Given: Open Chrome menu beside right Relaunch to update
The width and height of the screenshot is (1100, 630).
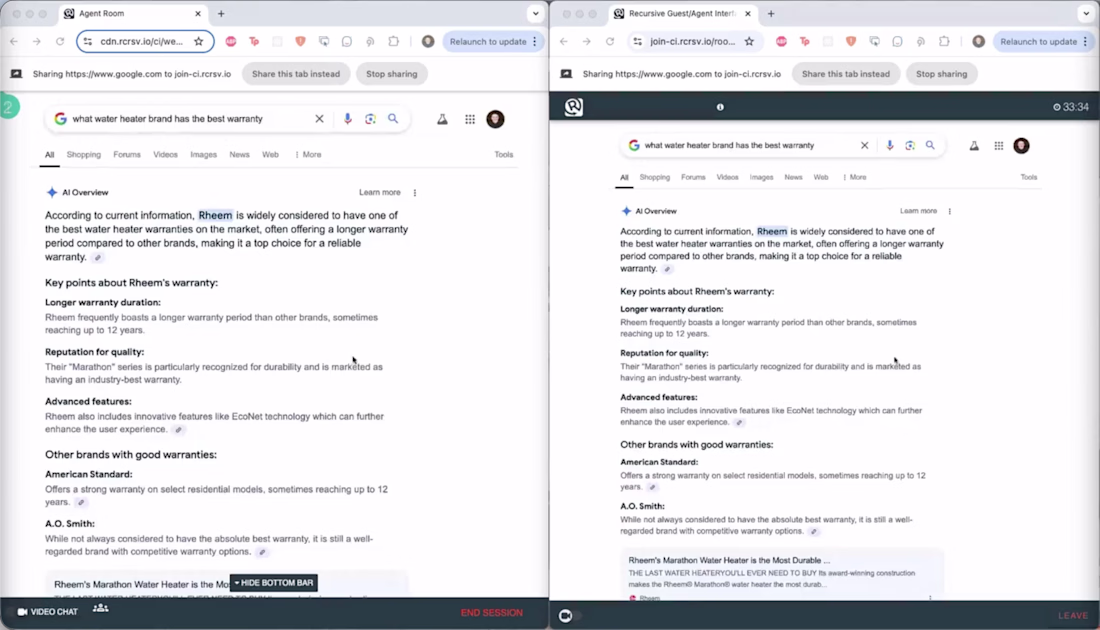Looking at the screenshot, I should coord(1085,41).
